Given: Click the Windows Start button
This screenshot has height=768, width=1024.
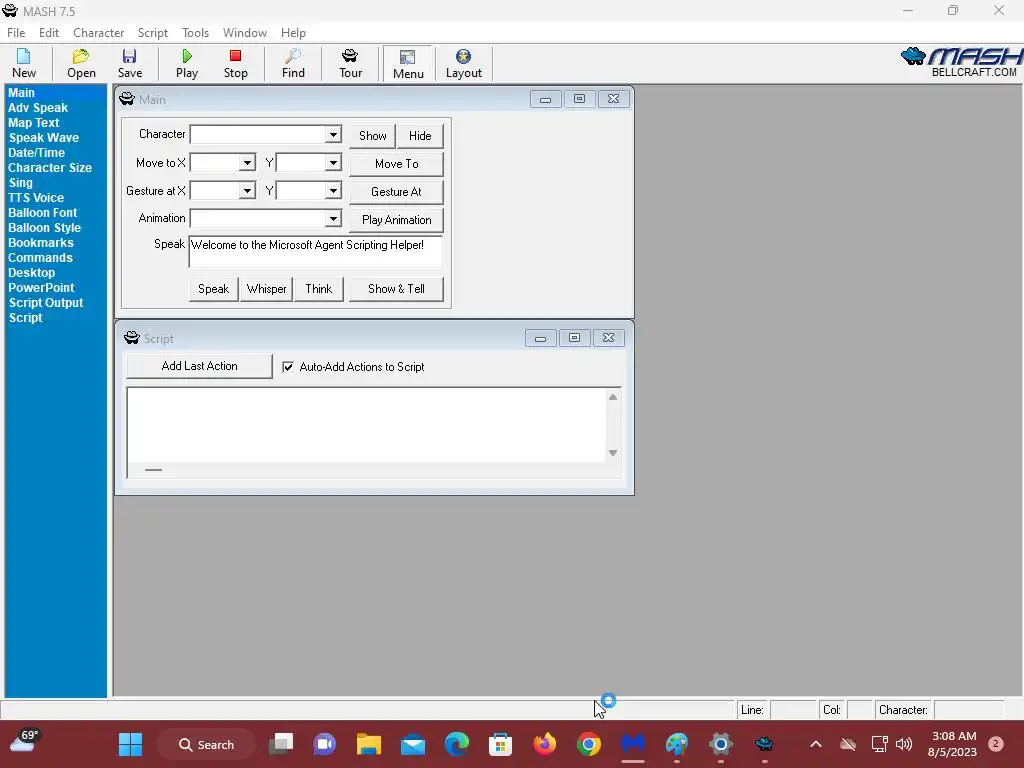Looking at the screenshot, I should pyautogui.click(x=131, y=744).
